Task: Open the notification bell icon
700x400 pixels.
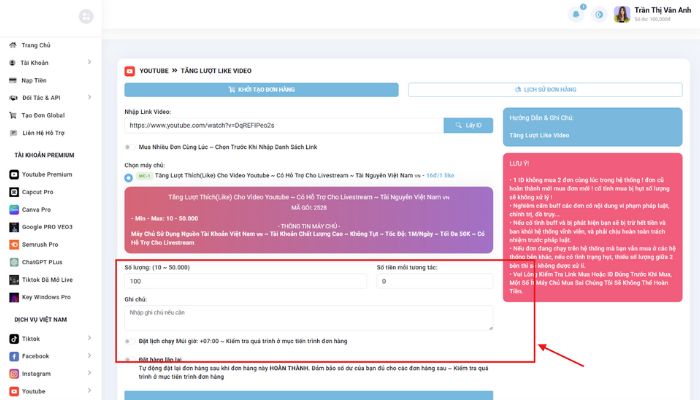Action: point(576,15)
